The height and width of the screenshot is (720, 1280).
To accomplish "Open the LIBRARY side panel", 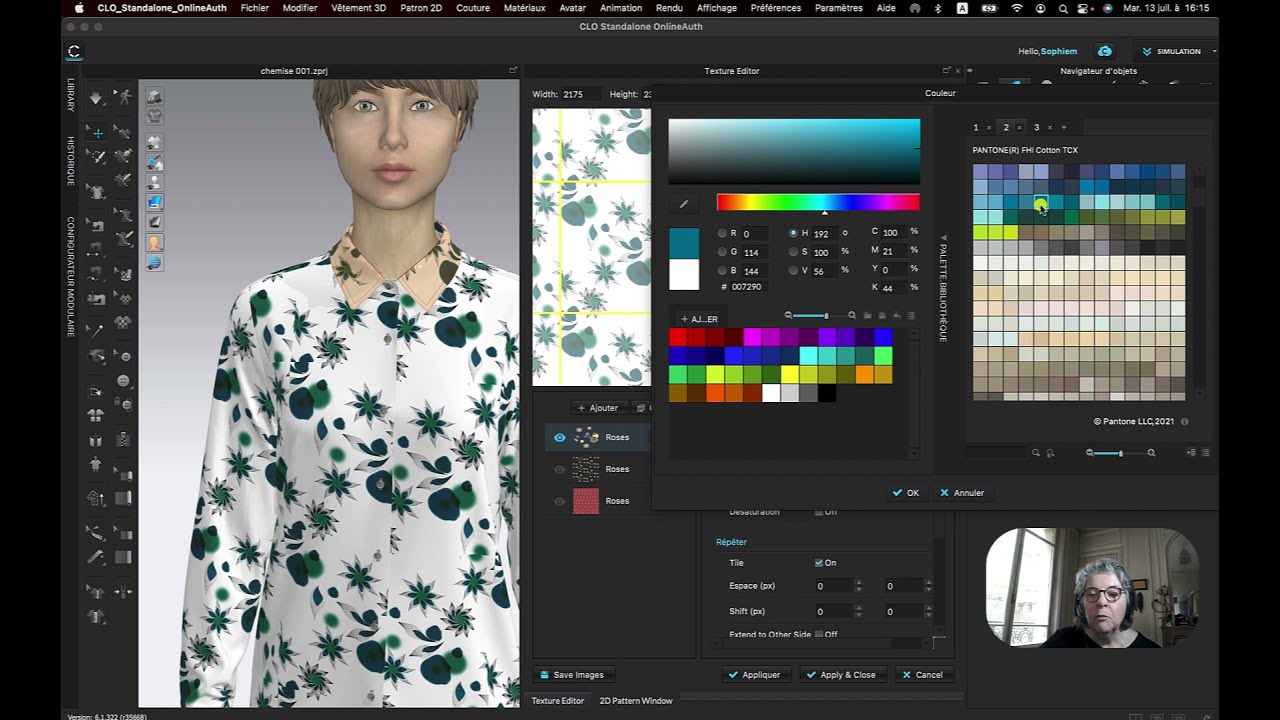I will tap(71, 95).
